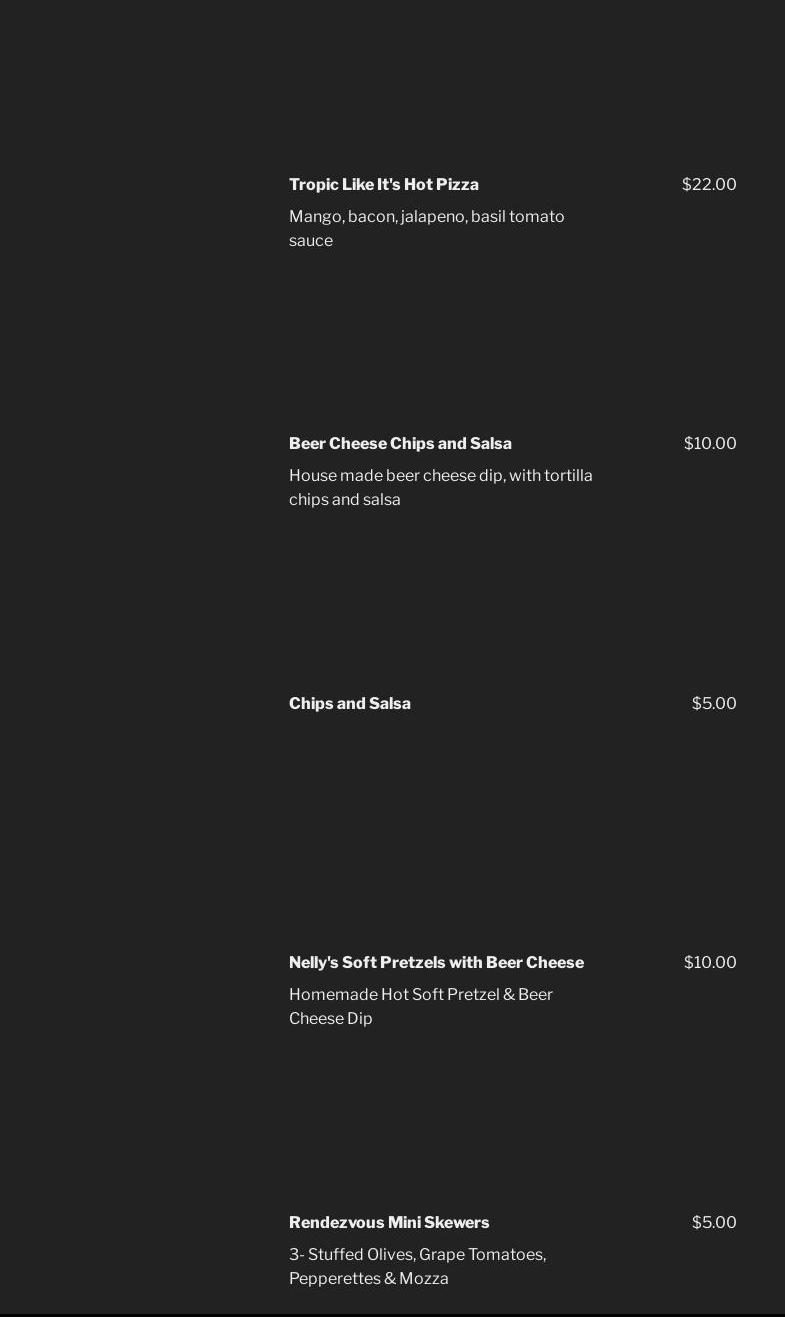The image size is (785, 1317).
Task: Click the word "sauce" under the pizza item
Action: click(x=310, y=241)
